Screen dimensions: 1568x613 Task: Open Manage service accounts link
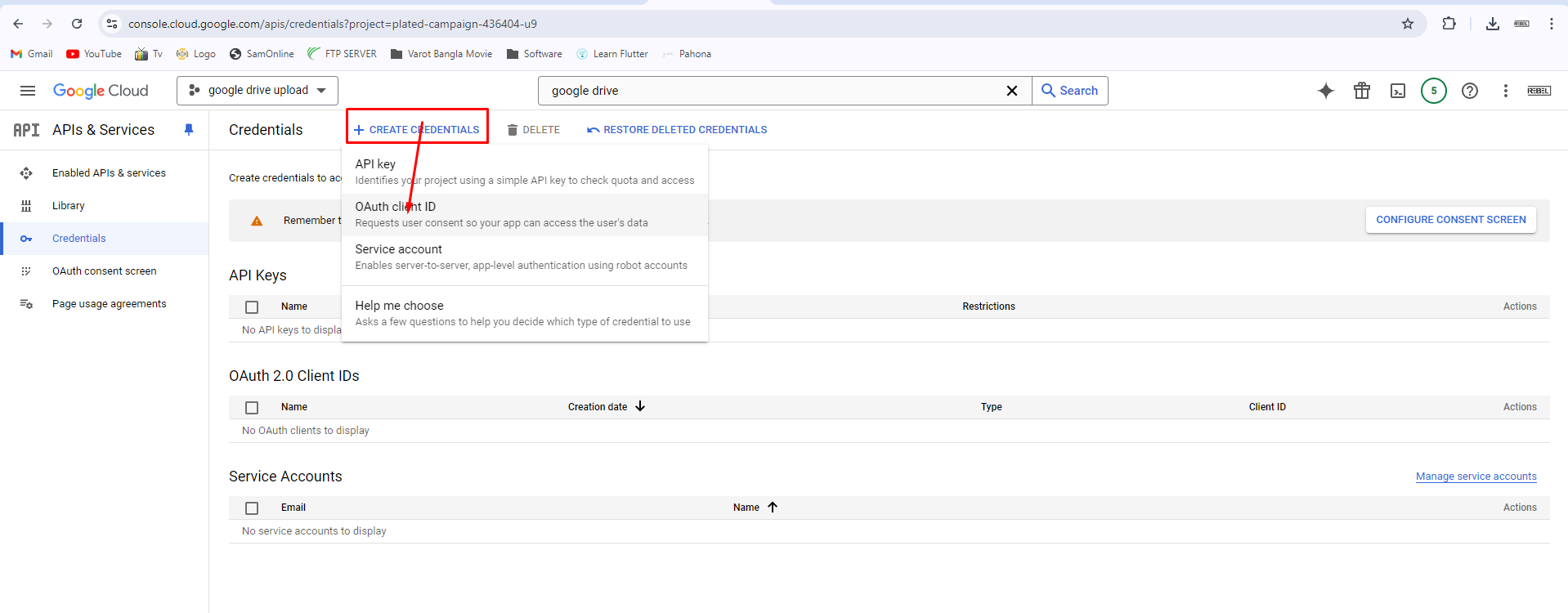tap(1476, 477)
